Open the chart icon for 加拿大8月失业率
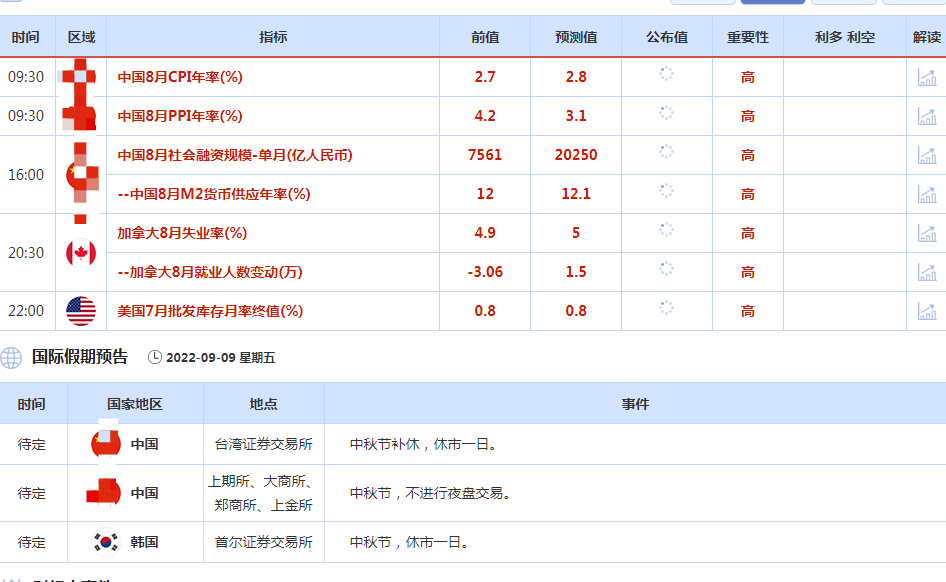The height and width of the screenshot is (582, 946). tap(927, 233)
